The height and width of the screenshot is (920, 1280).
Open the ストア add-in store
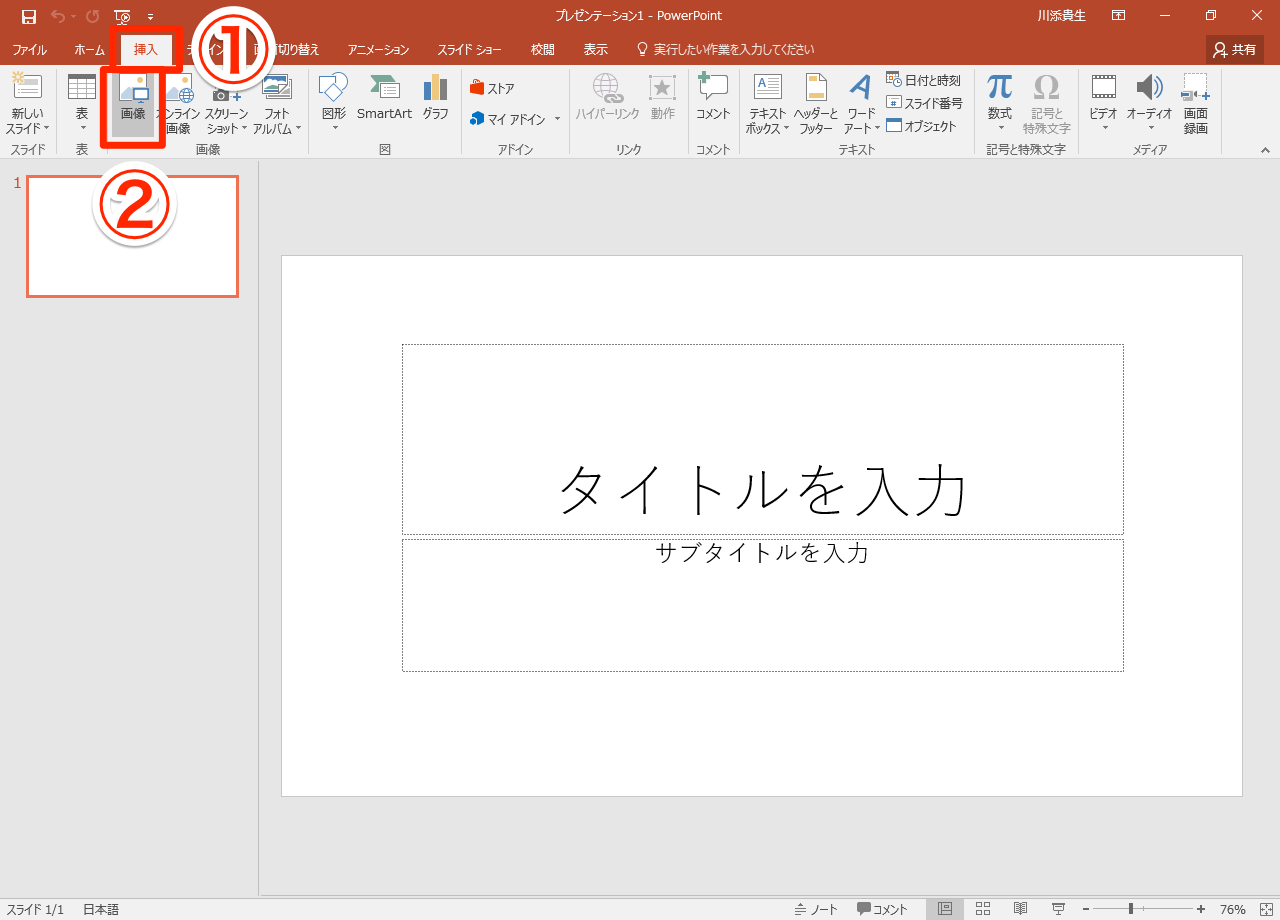(x=492, y=88)
